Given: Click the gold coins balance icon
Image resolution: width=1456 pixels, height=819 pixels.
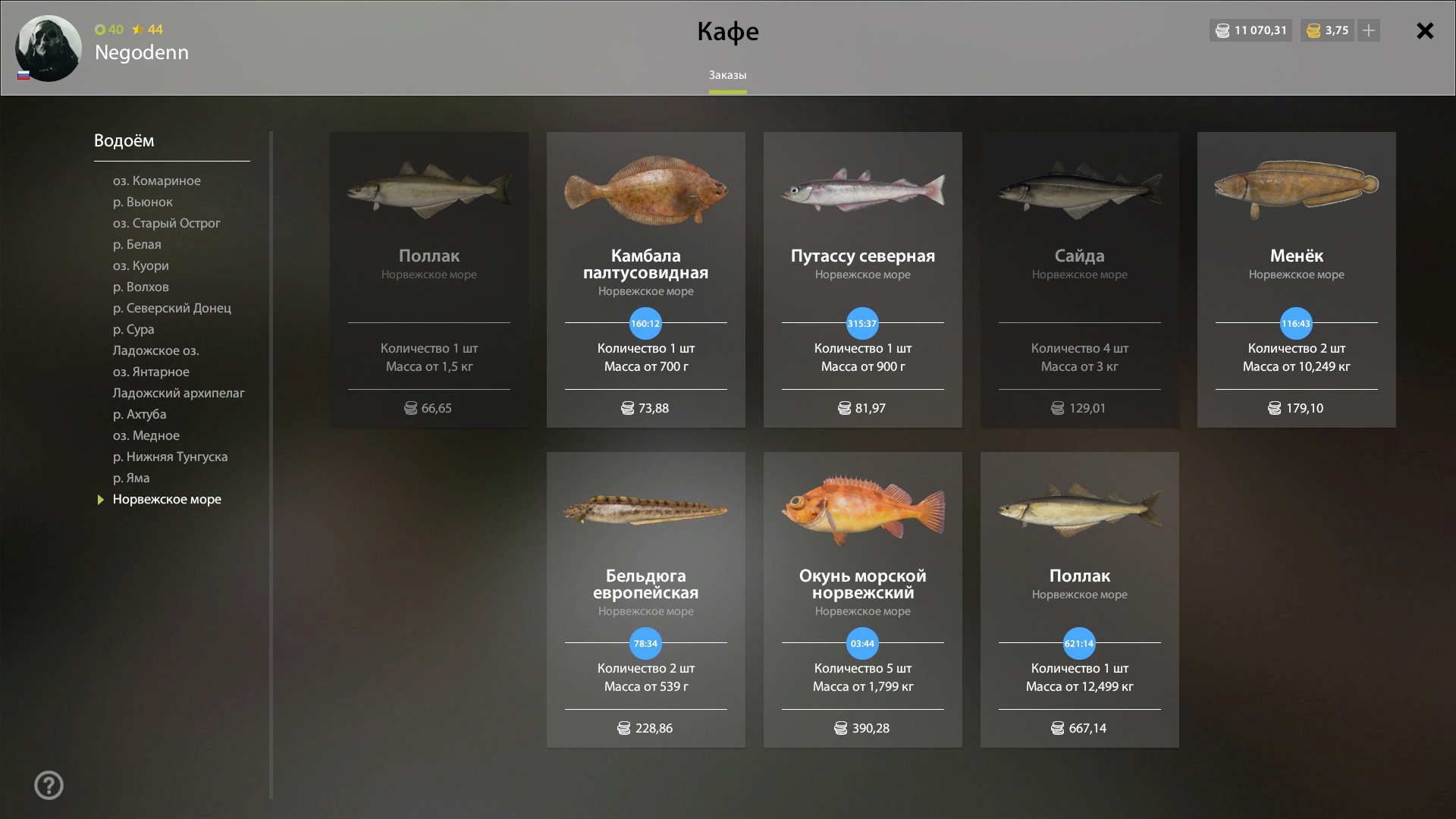Looking at the screenshot, I should pyautogui.click(x=1313, y=30).
